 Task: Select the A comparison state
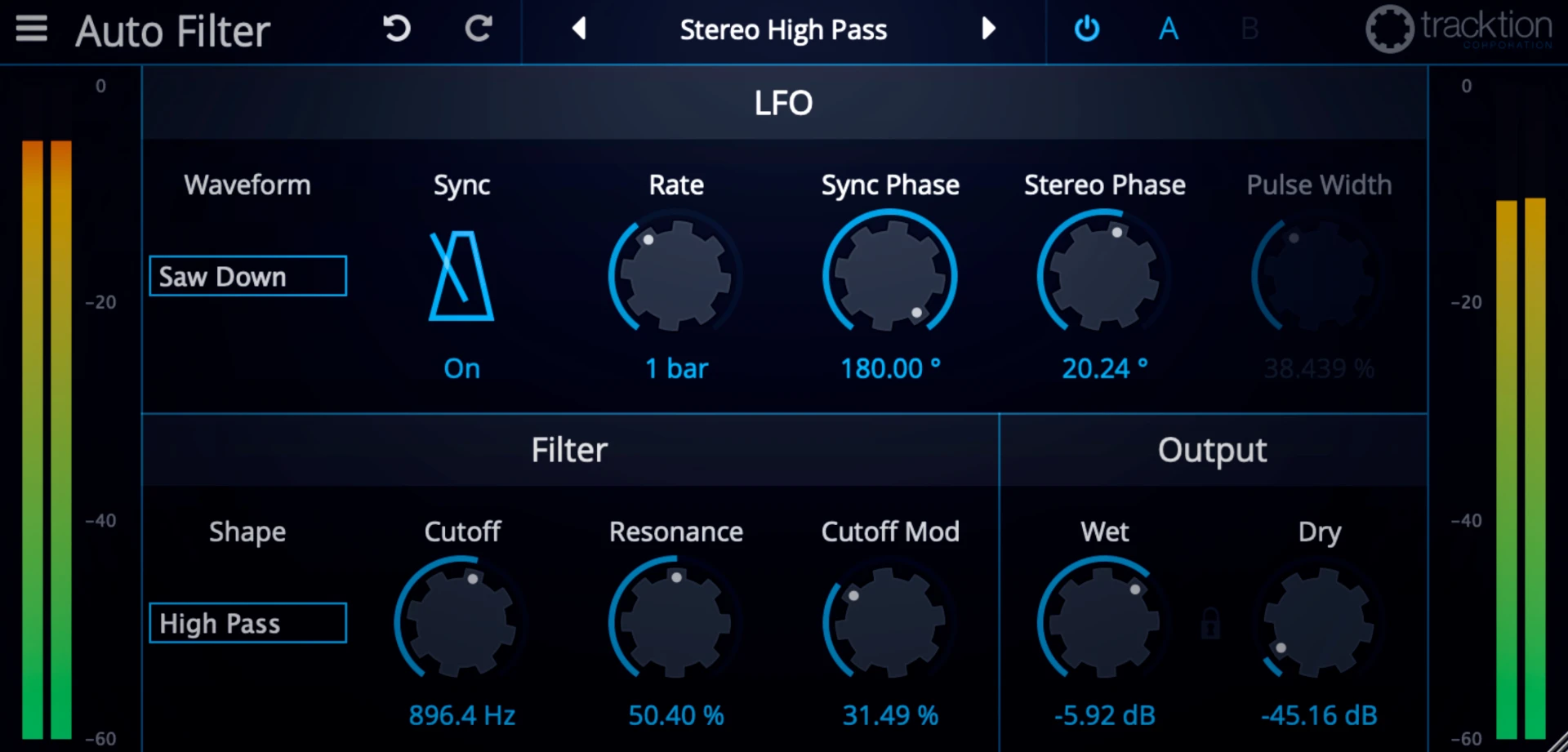(x=1169, y=29)
